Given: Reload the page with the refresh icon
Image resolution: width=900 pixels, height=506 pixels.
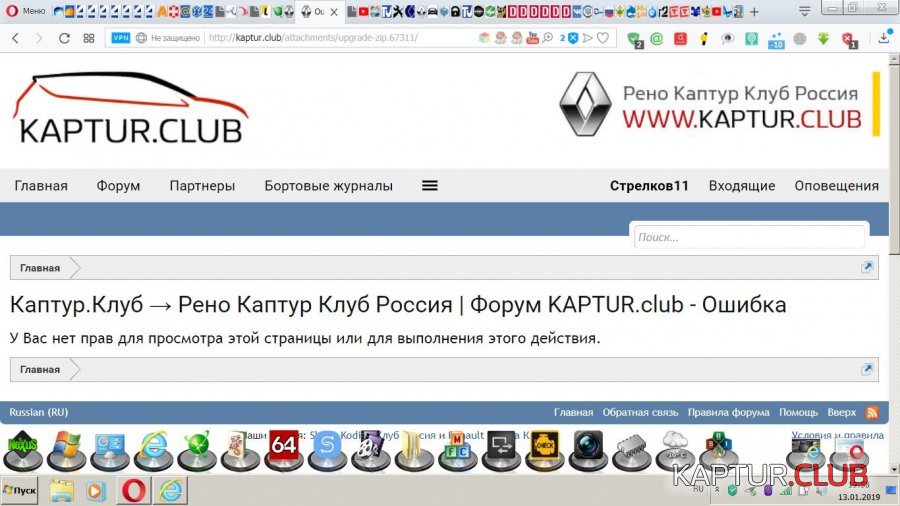Looking at the screenshot, I should (x=64, y=38).
